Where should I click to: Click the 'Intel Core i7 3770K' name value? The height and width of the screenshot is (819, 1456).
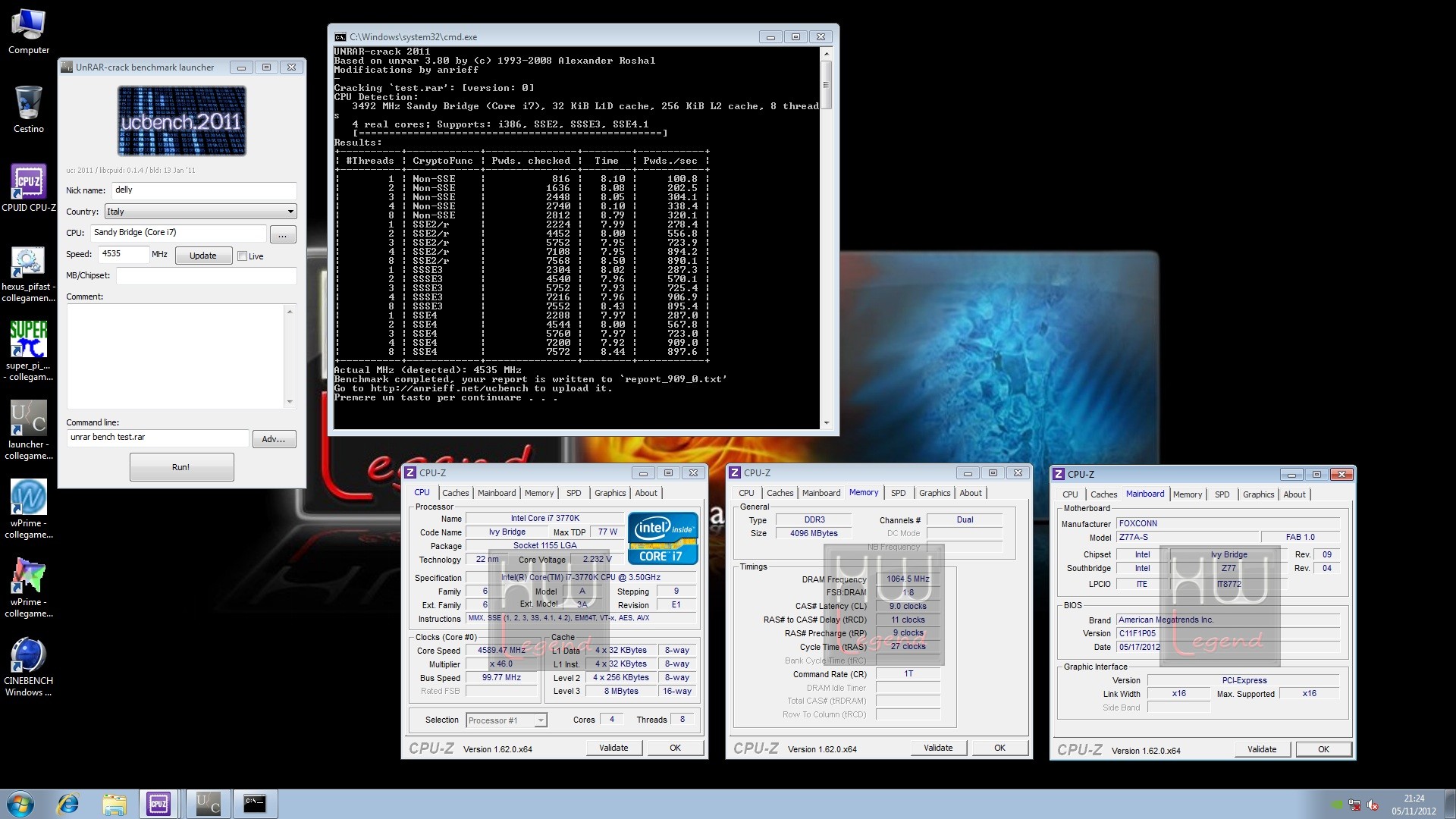(544, 519)
